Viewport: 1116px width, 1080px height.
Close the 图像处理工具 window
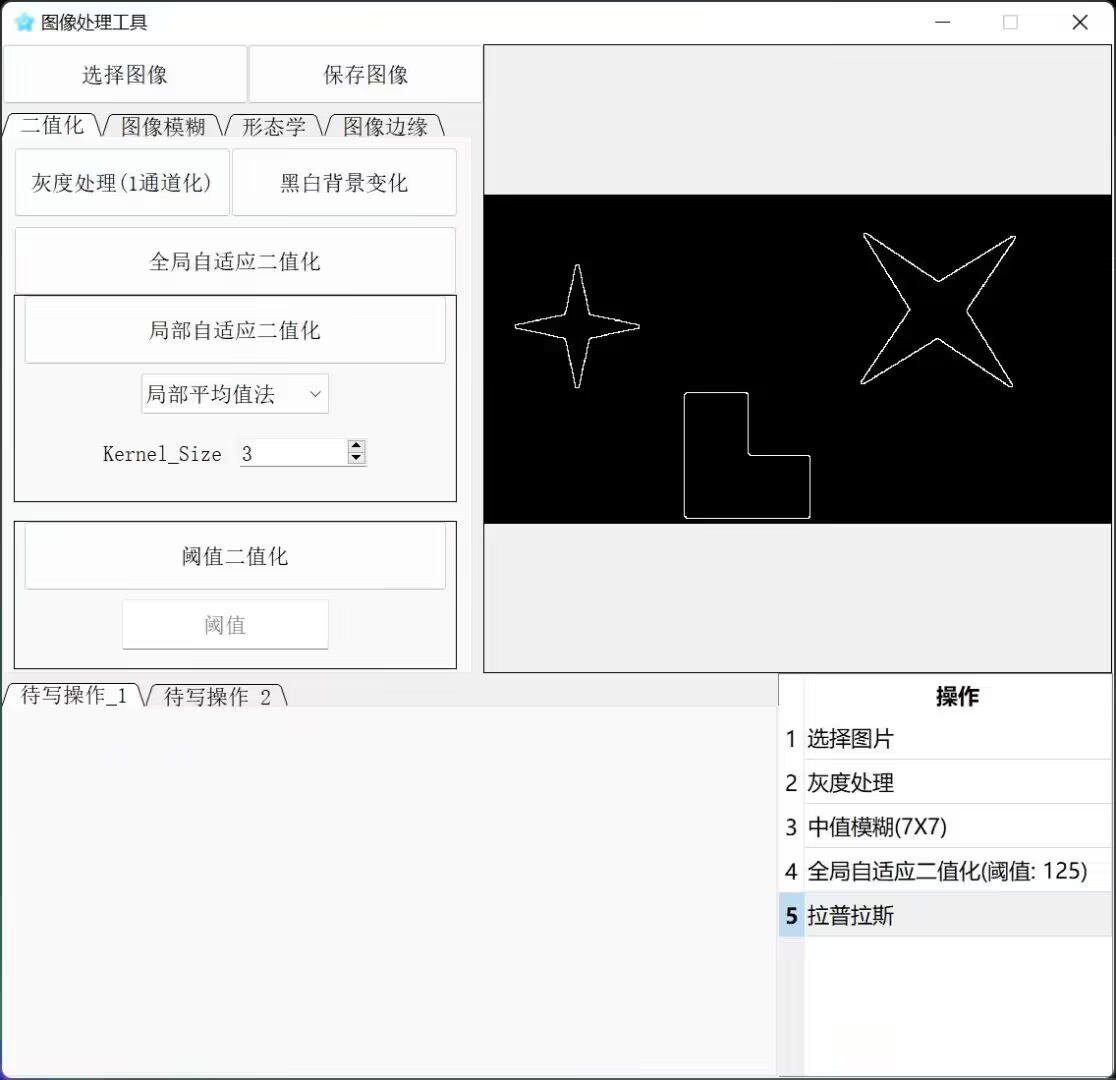(x=1080, y=22)
